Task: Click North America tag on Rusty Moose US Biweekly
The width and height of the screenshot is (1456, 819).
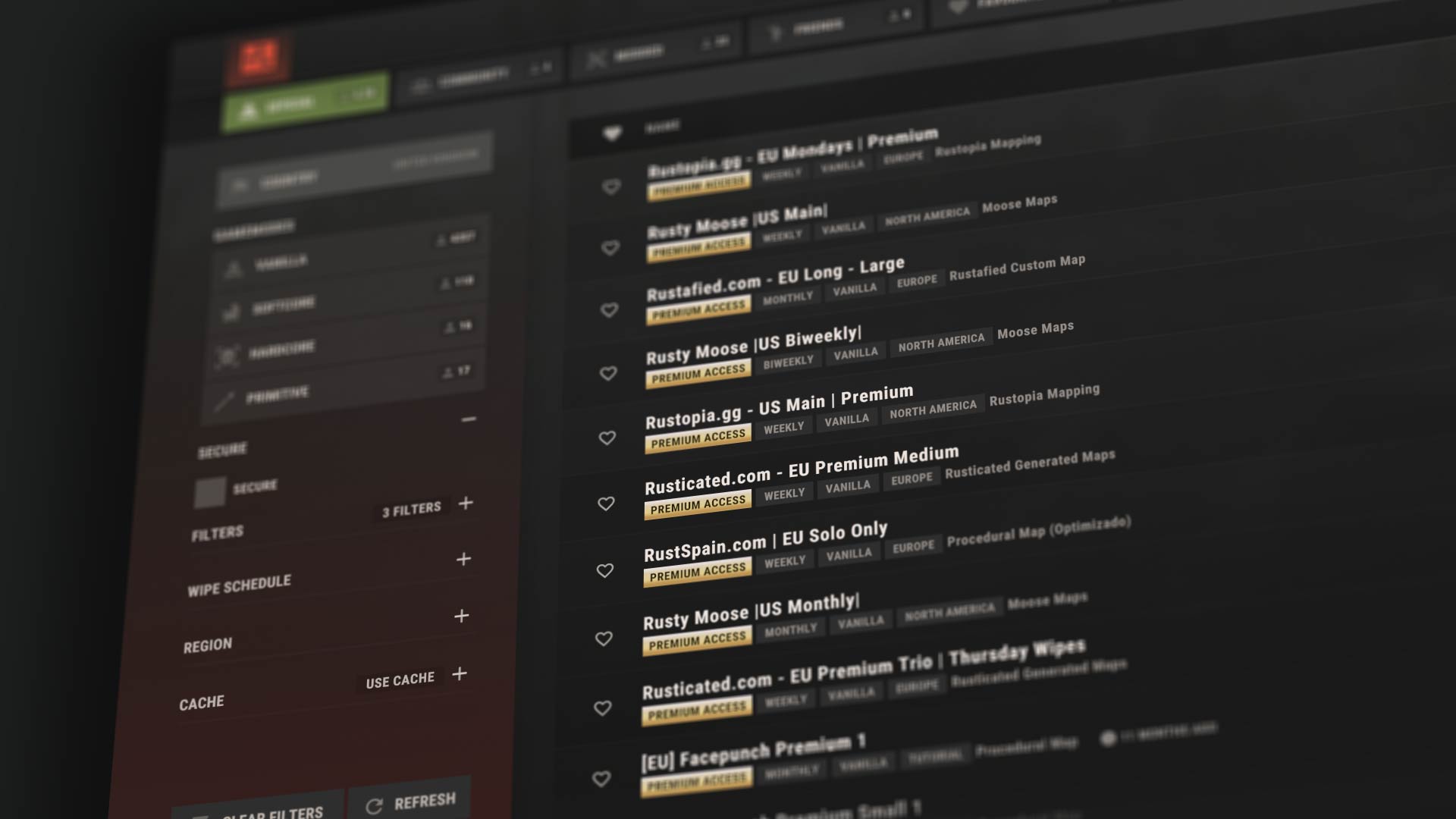Action: pos(941,342)
